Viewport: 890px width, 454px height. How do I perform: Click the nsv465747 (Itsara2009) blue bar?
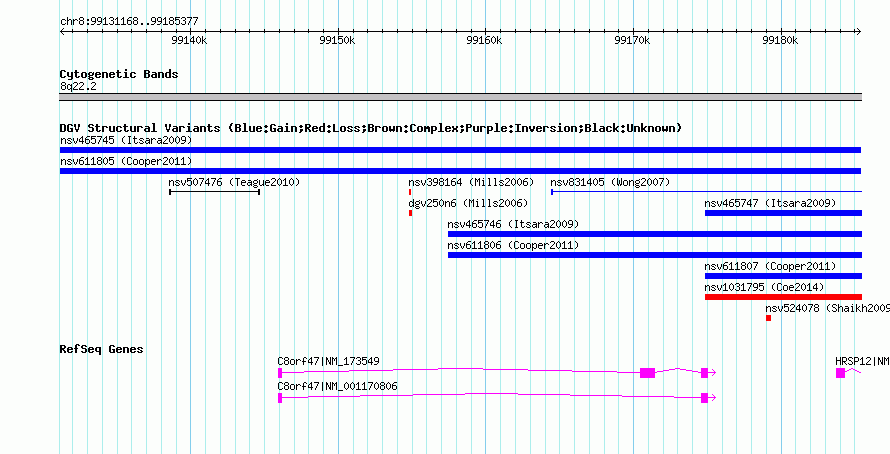pos(783,213)
